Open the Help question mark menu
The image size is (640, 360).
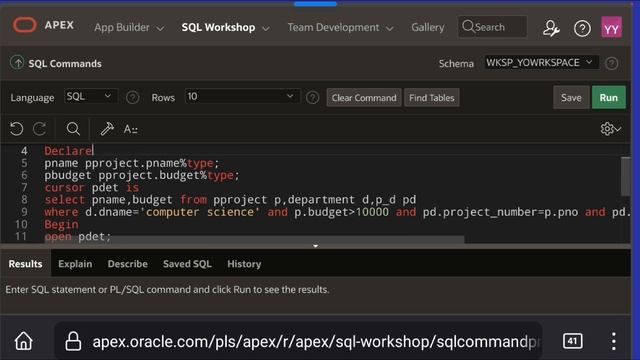[582, 29]
